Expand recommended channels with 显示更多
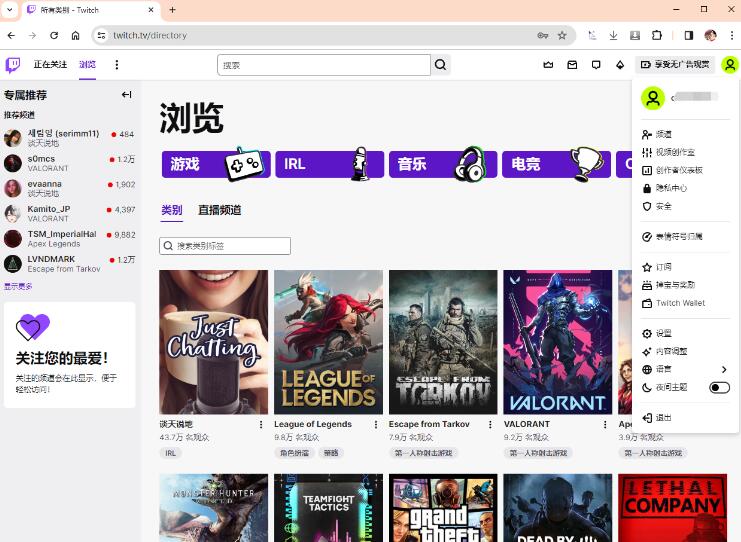 click(18, 286)
